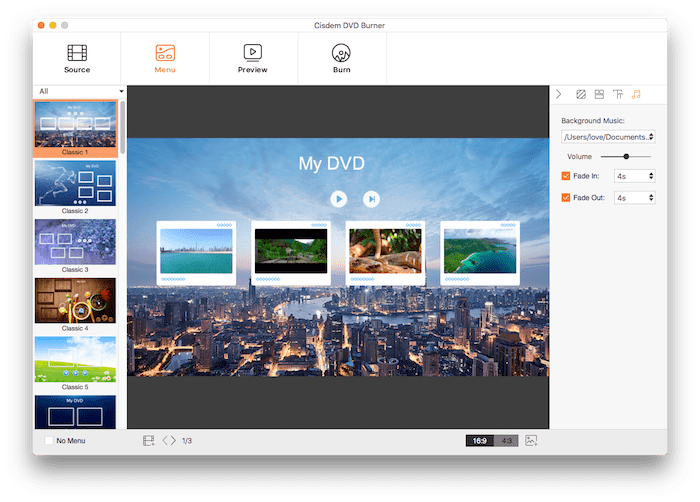Screen dimensions: 700x502
Task: Open the background settings tab icon
Action: coord(581,94)
